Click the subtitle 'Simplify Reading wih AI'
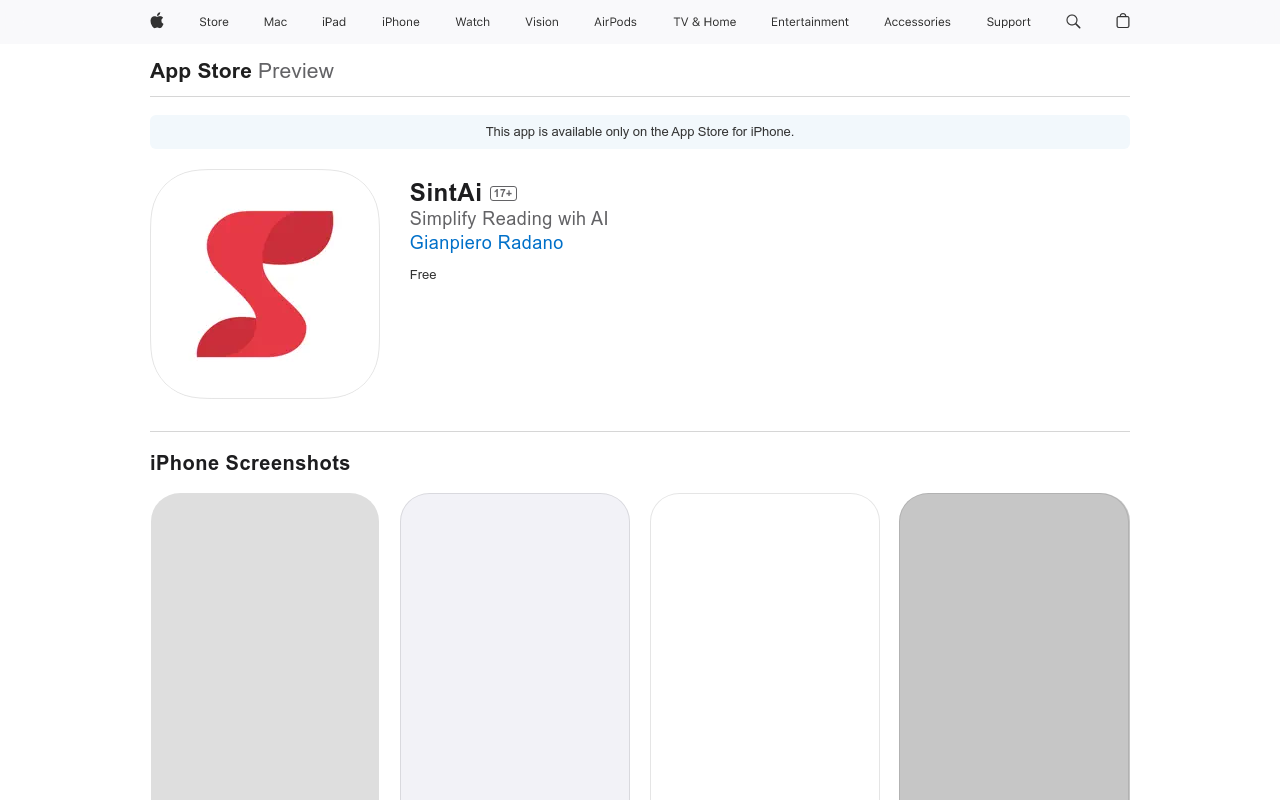The image size is (1280, 800). [x=509, y=219]
